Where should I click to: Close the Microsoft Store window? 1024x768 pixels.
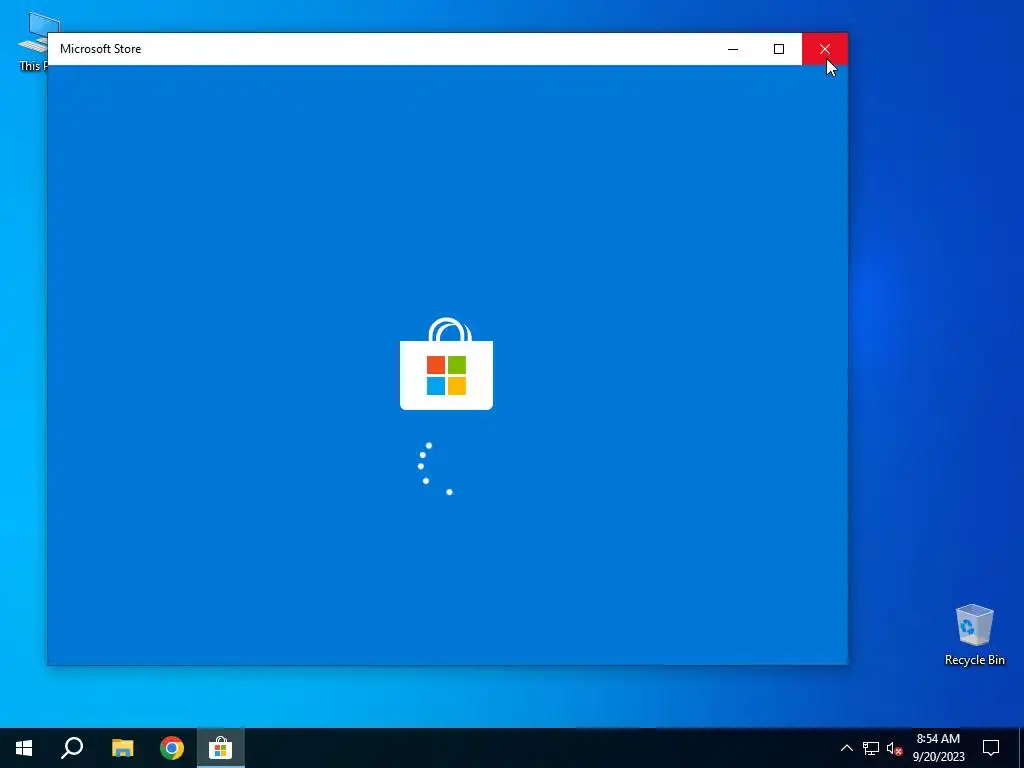click(x=825, y=49)
